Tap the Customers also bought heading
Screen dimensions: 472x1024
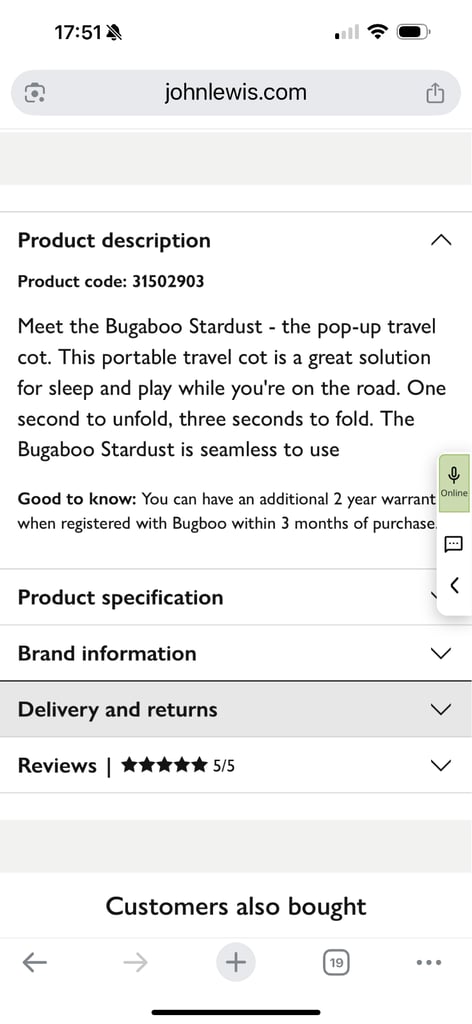(x=236, y=906)
